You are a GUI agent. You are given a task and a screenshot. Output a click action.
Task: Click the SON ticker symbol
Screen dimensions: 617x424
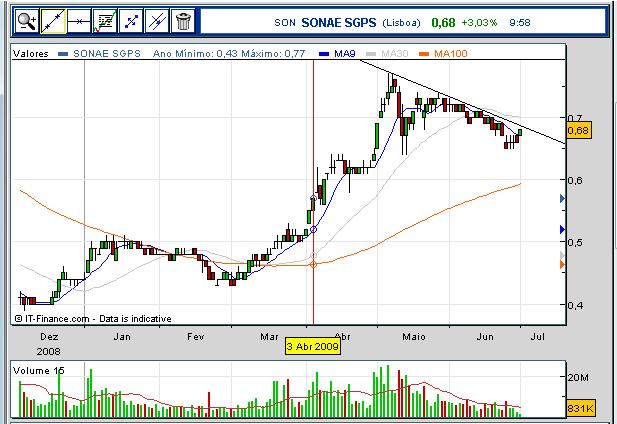pyautogui.click(x=285, y=23)
